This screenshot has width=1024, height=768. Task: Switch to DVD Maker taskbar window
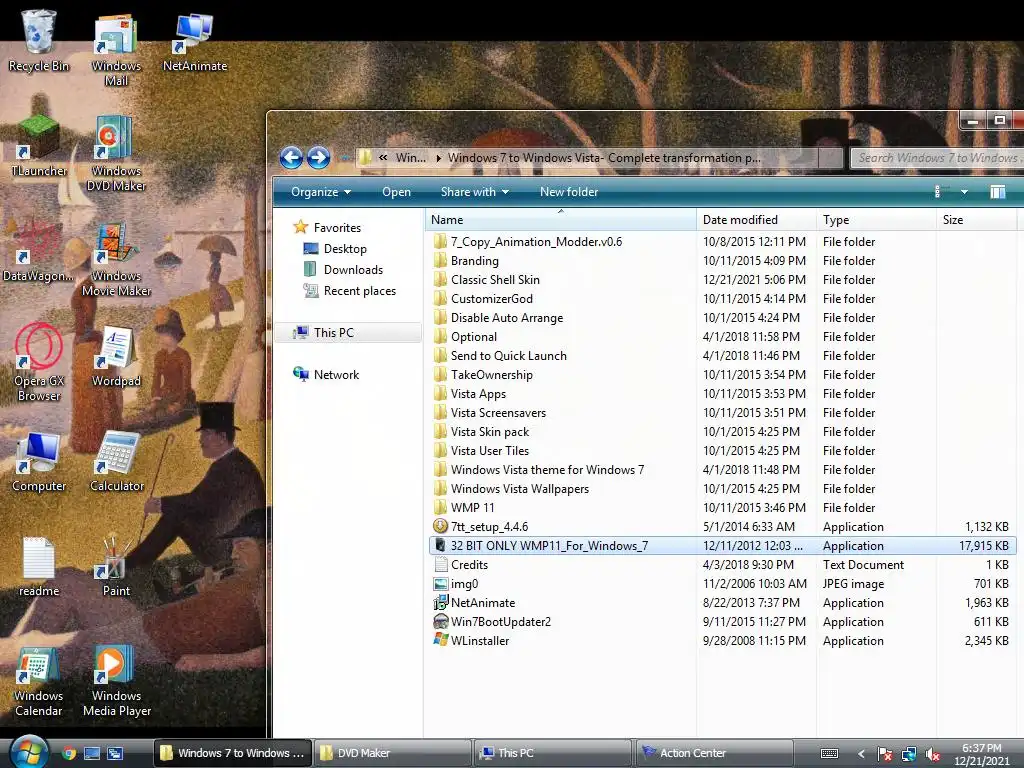(392, 753)
